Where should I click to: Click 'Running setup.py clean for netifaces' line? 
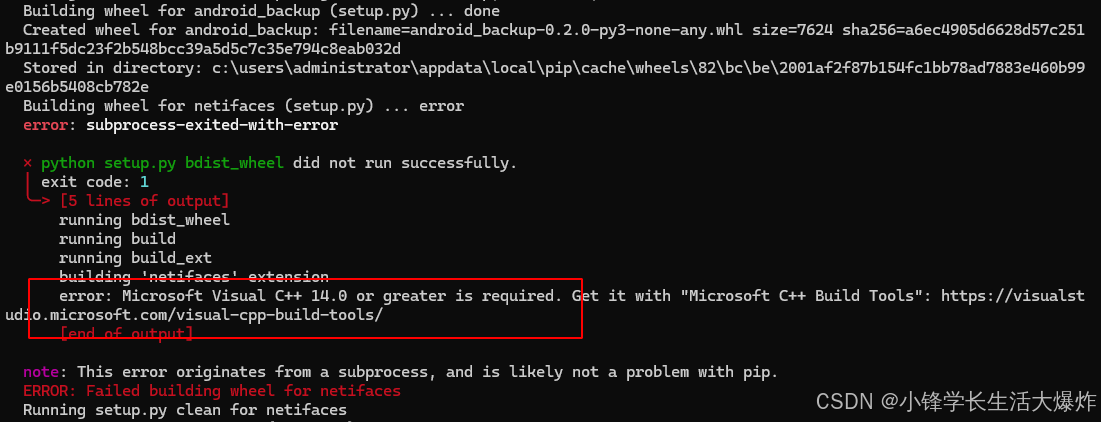[x=185, y=410]
